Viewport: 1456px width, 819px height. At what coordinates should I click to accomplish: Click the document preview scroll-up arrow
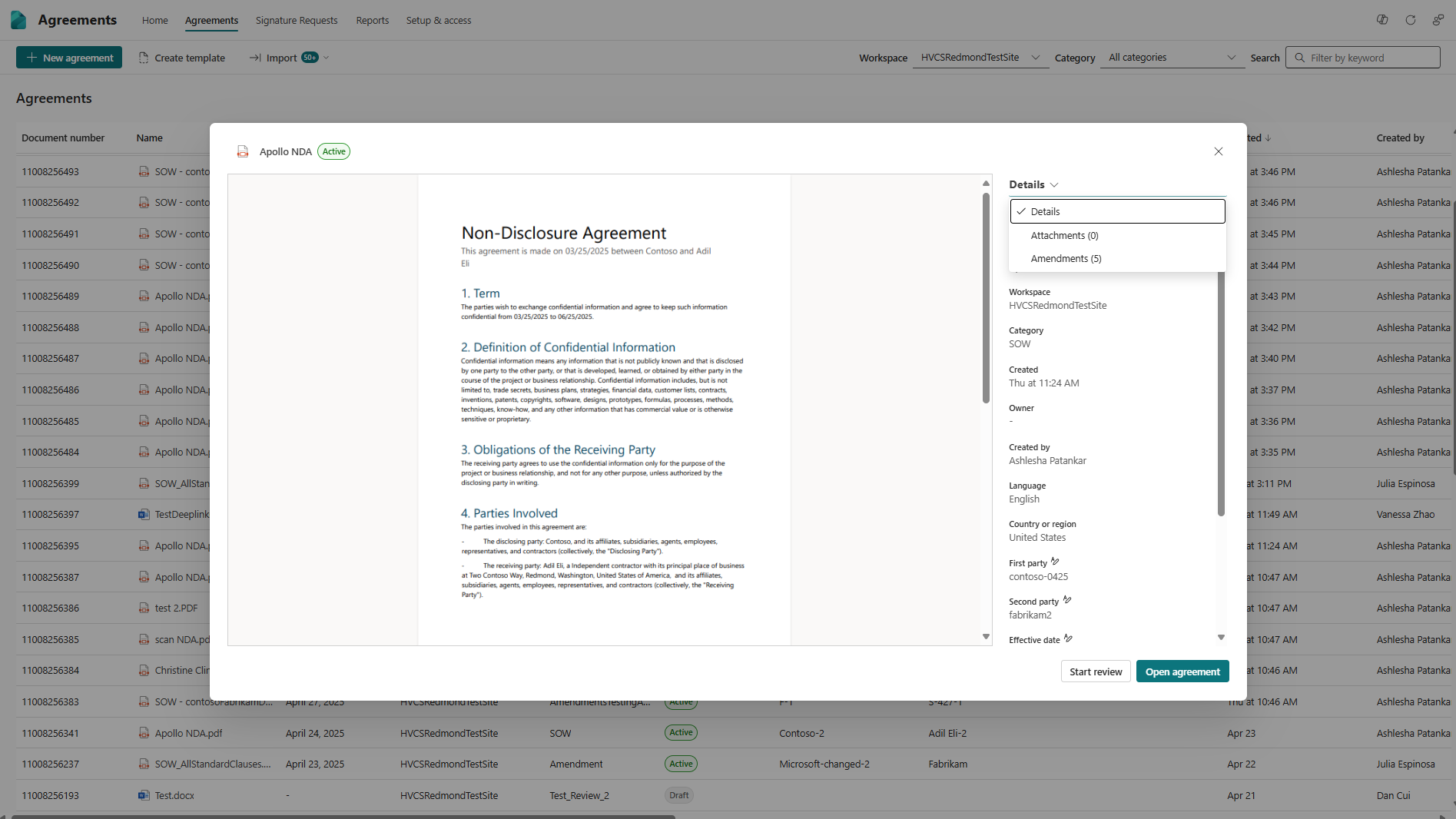click(986, 183)
